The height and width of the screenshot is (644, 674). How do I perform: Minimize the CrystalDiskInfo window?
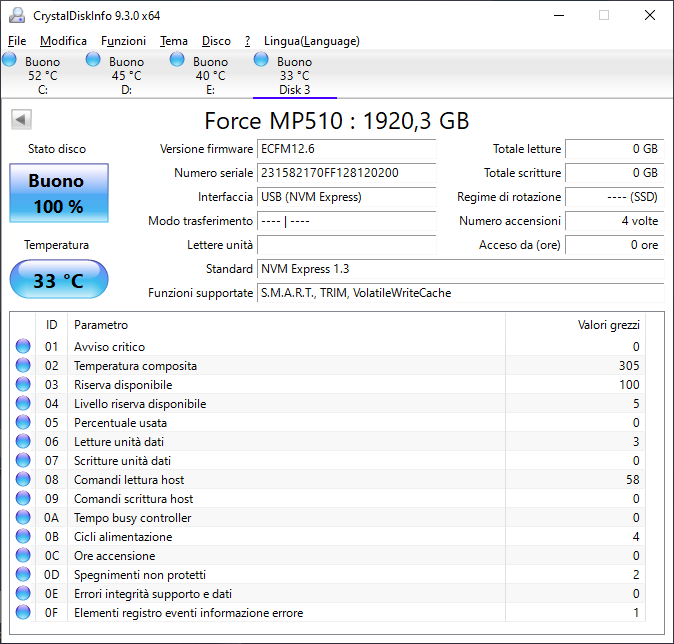click(559, 15)
